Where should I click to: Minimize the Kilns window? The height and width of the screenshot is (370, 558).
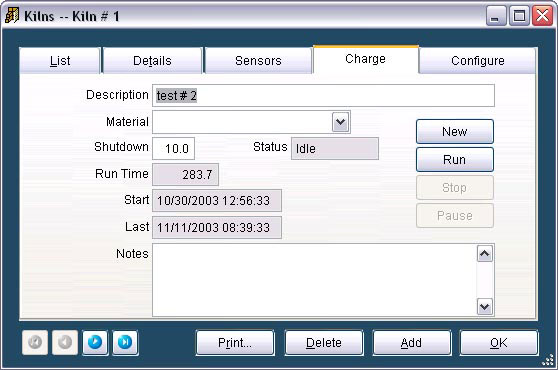point(496,16)
